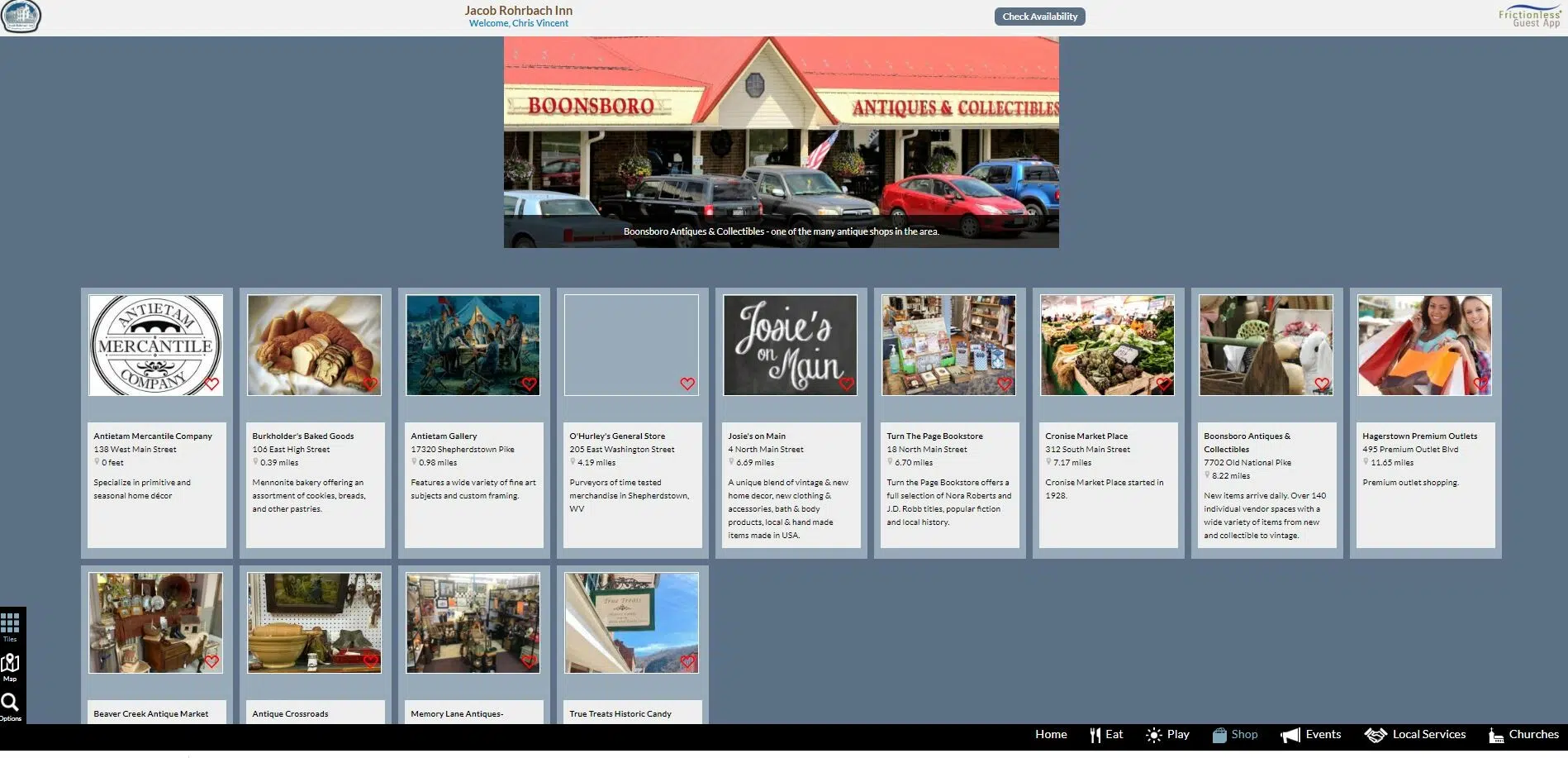Open Beaver Creek Antique Market photo
Image resolution: width=1568 pixels, height=758 pixels.
[155, 622]
